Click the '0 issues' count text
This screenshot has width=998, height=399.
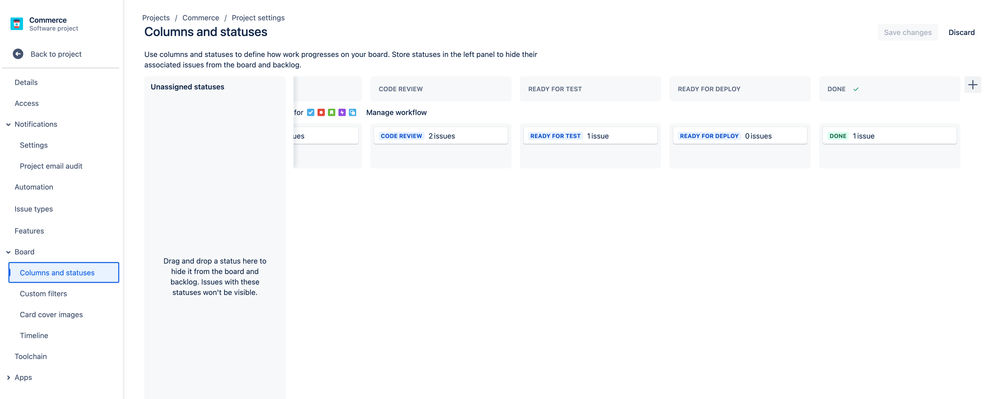(759, 136)
